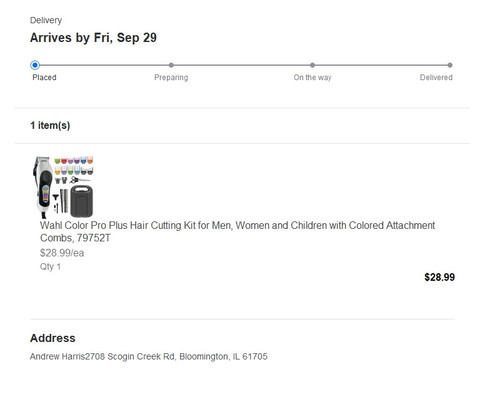Click the Combs, 79752T product title line
500x404 pixels.
pos(75,238)
